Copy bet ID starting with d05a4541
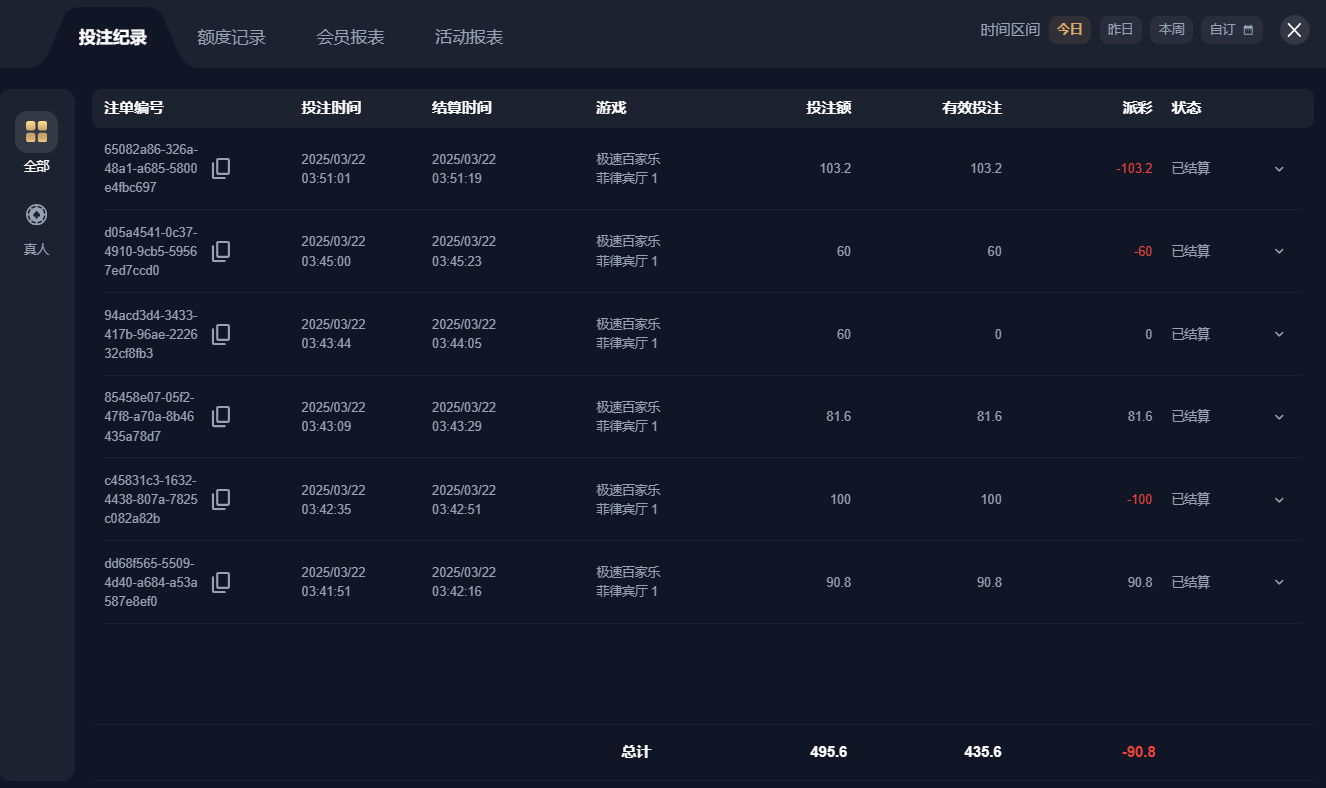 [x=221, y=251]
